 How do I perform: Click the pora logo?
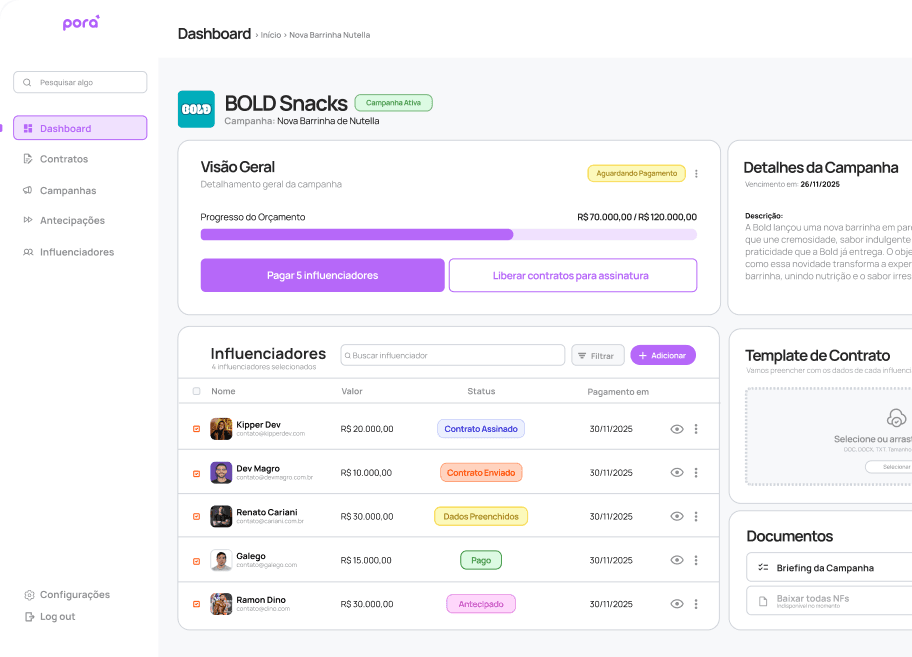(x=81, y=23)
